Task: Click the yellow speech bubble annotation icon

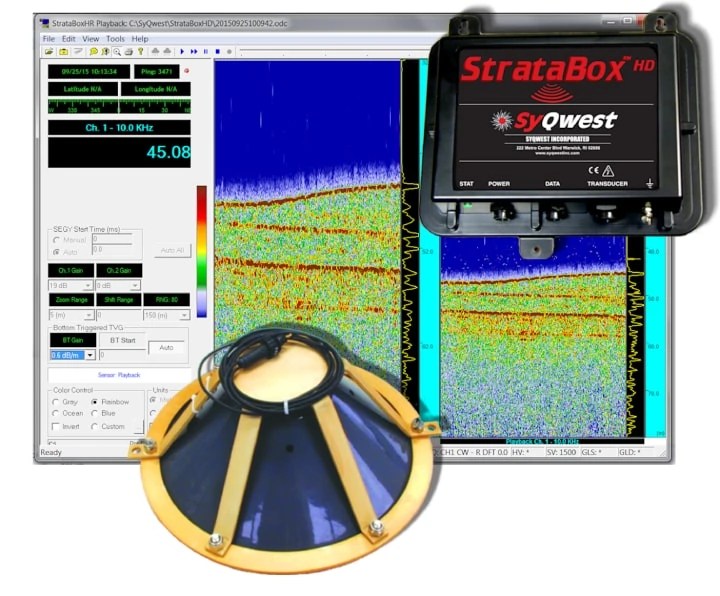Action: (93, 52)
